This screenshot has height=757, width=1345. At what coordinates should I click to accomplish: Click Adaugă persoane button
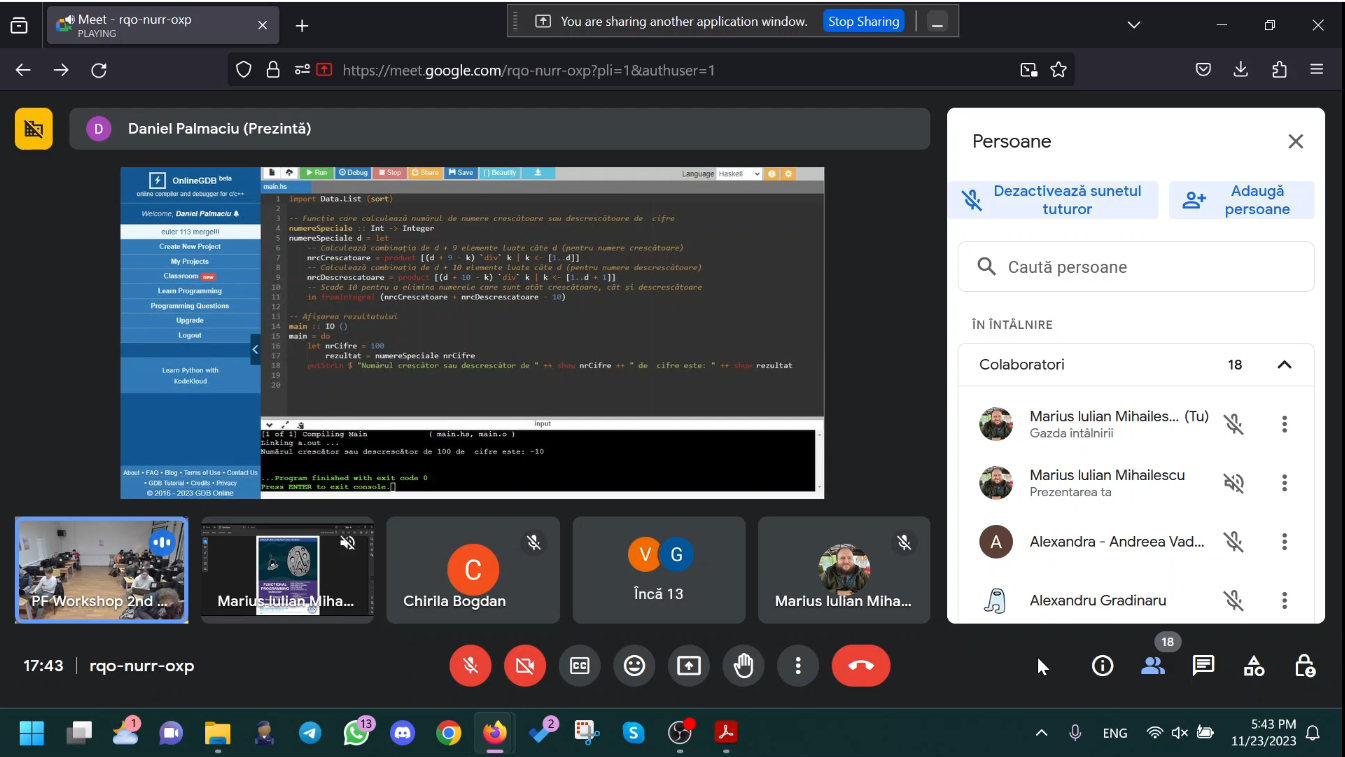tap(1241, 200)
